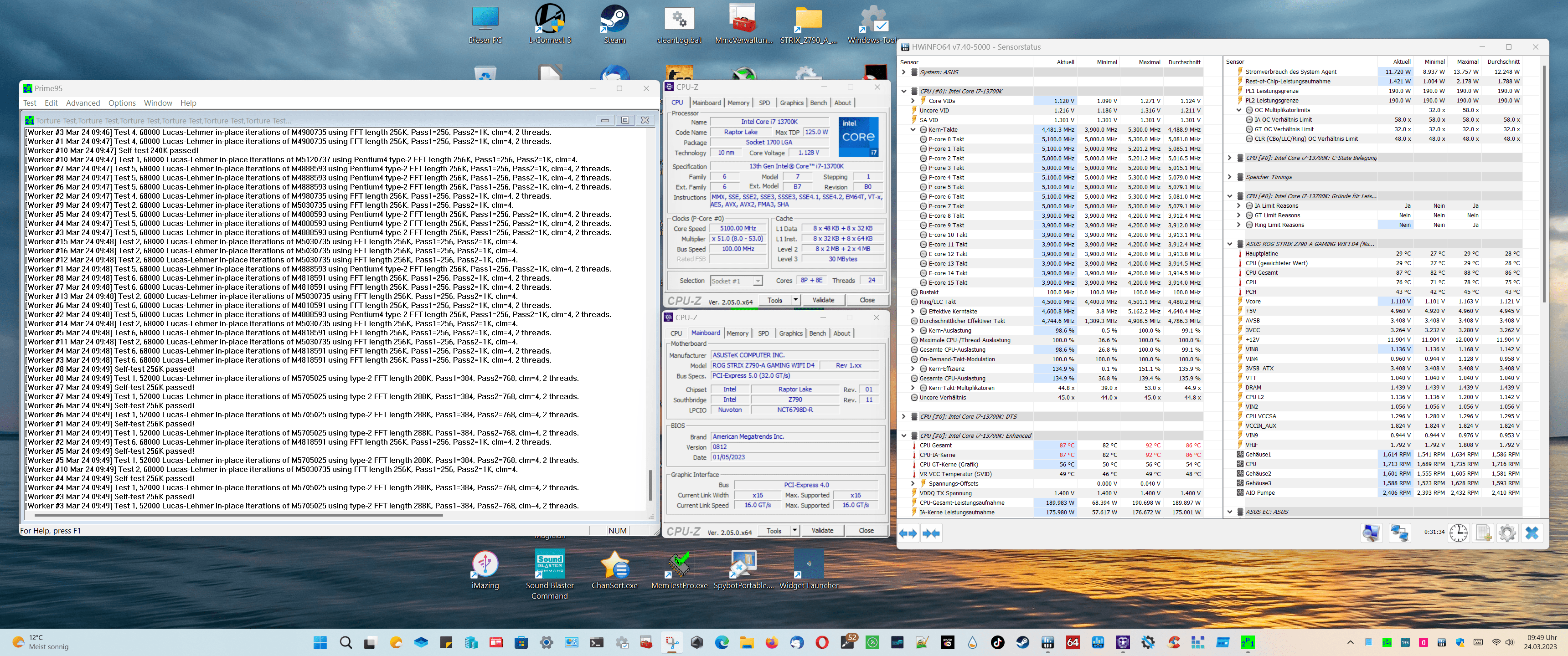Open HWiNFO system summary magnifier icon
The width and height of the screenshot is (1568, 656).
click(x=1371, y=533)
